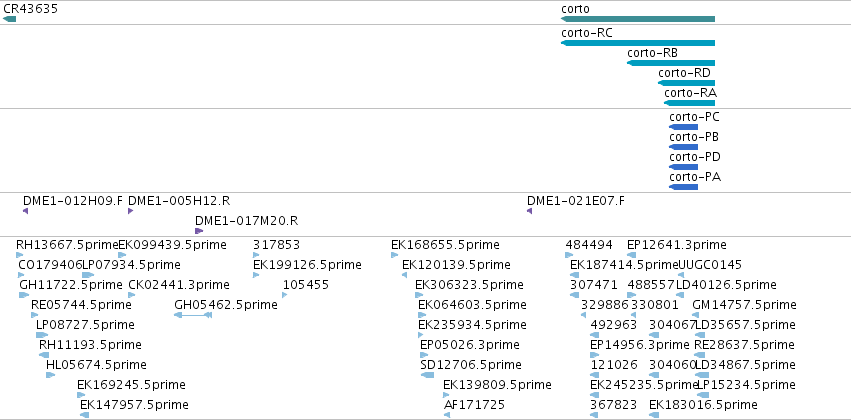Click the LP07934.5prime EST label
The width and height of the screenshot is (851, 420).
131,265
